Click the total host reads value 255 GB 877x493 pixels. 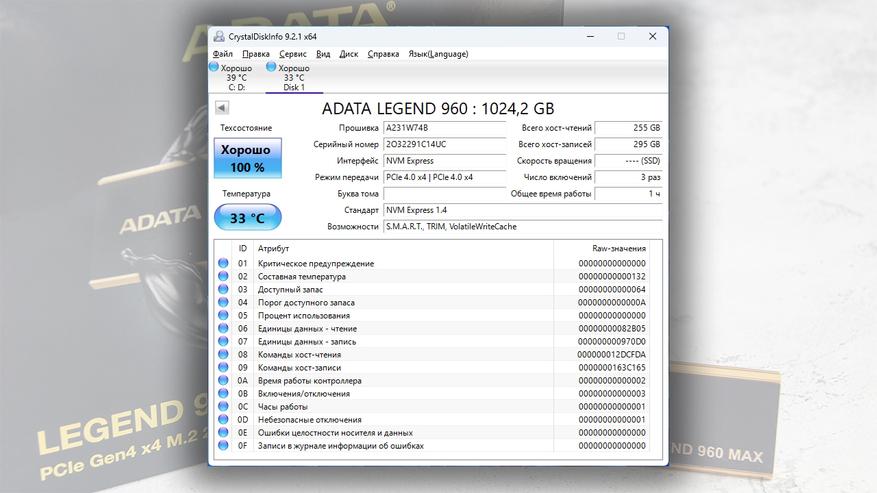click(629, 128)
